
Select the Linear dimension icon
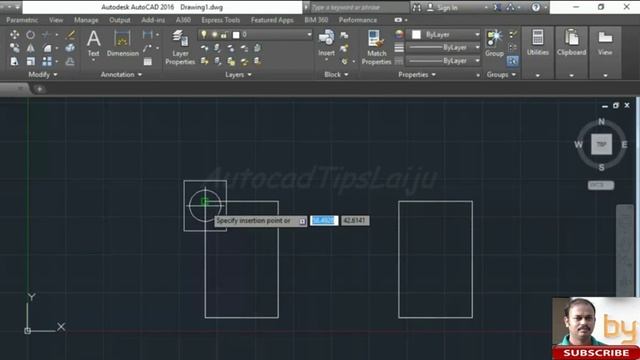(x=147, y=35)
